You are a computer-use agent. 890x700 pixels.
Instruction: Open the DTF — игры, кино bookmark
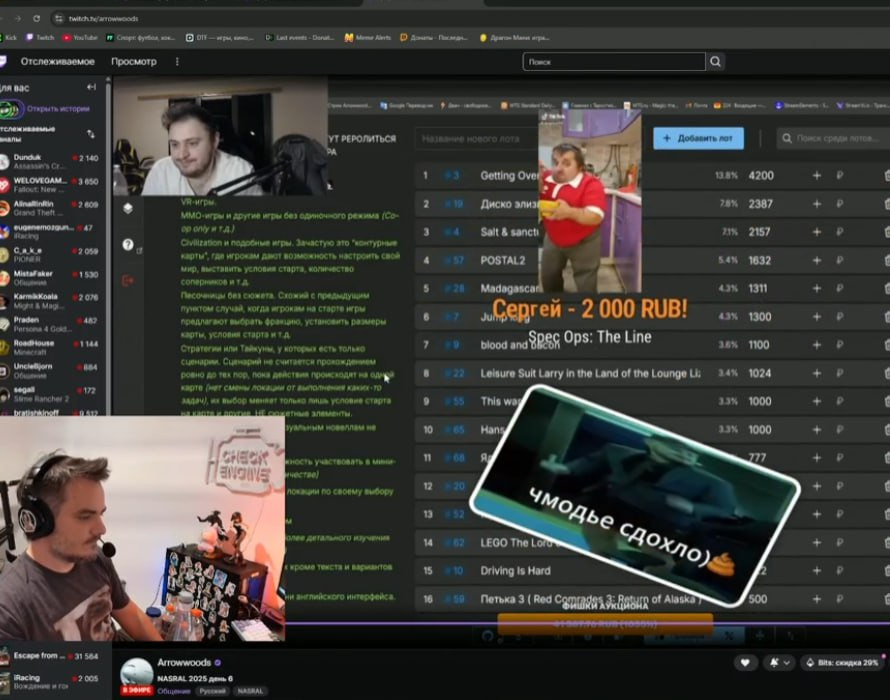(220, 37)
